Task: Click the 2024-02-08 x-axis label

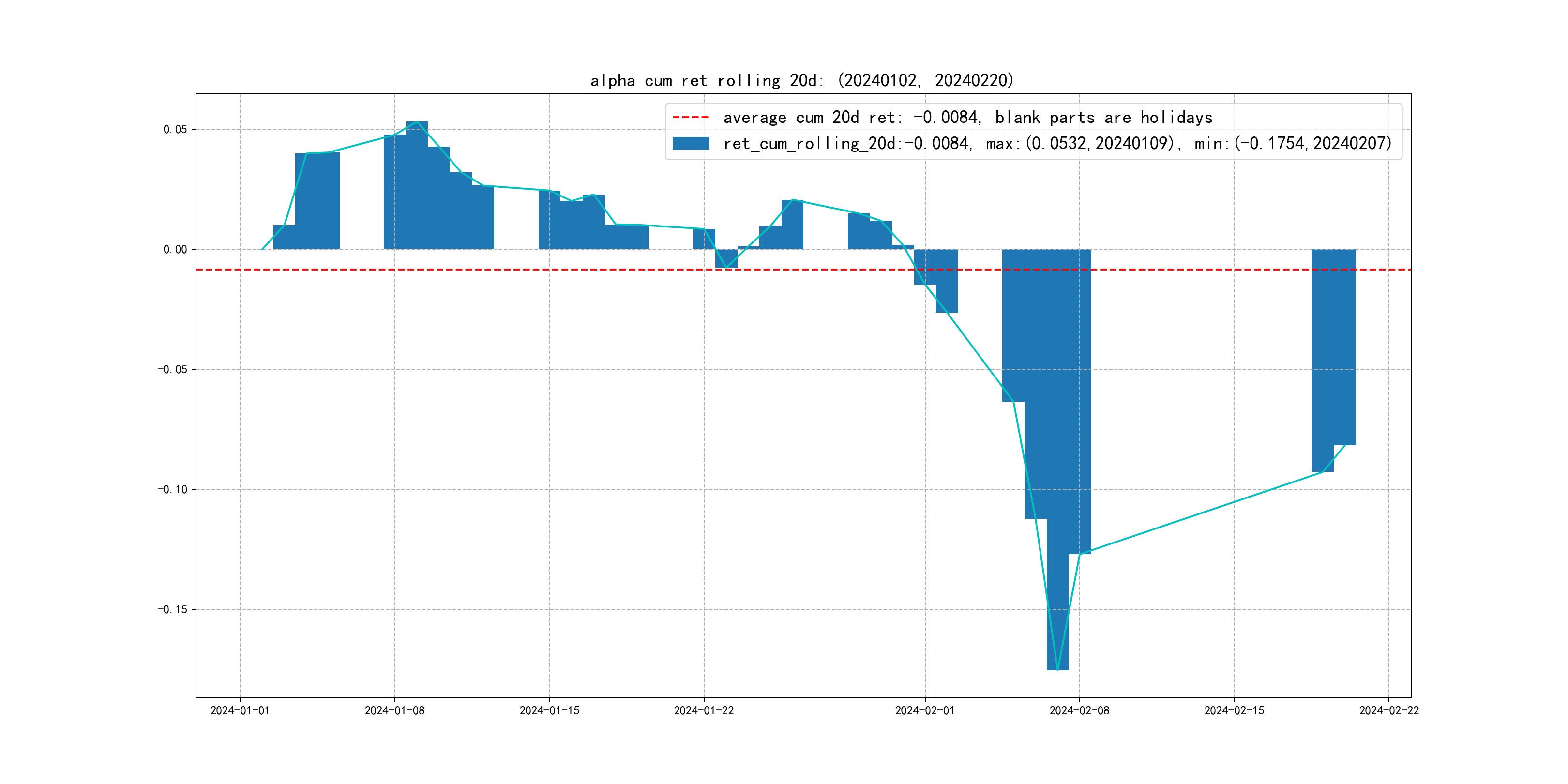Action: (x=1079, y=710)
